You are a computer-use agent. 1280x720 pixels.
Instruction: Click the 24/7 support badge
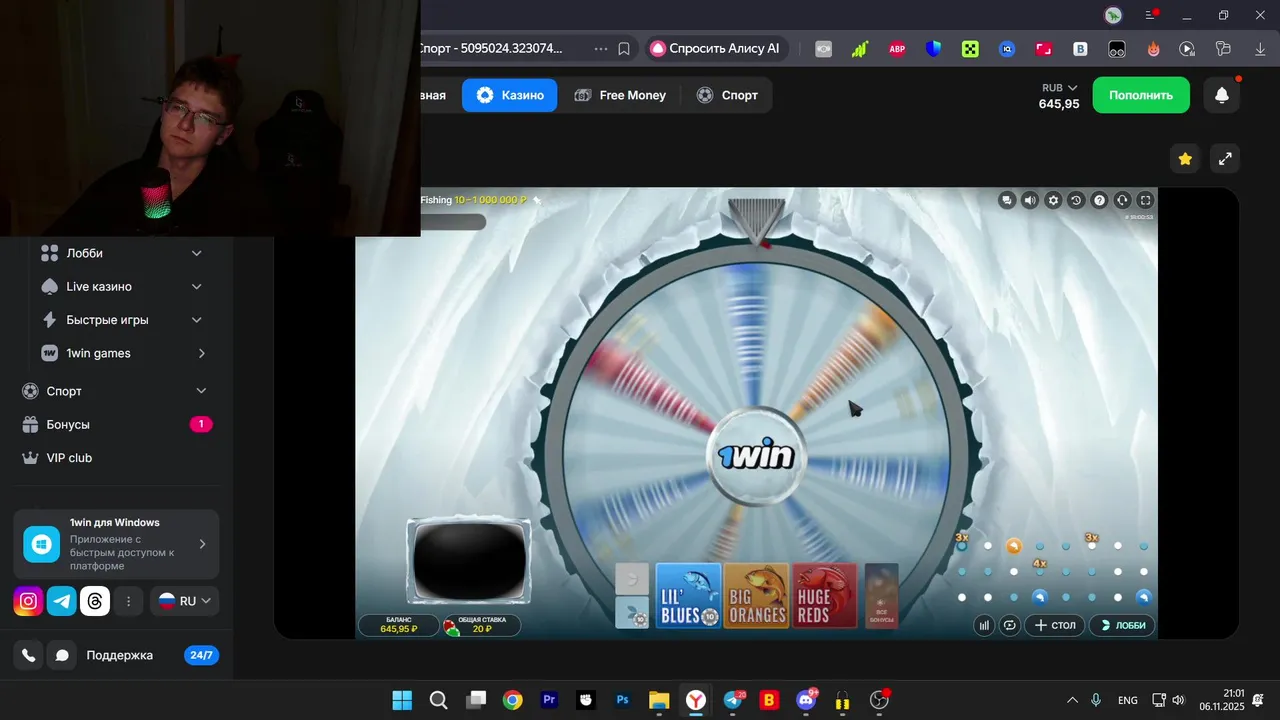click(x=201, y=655)
